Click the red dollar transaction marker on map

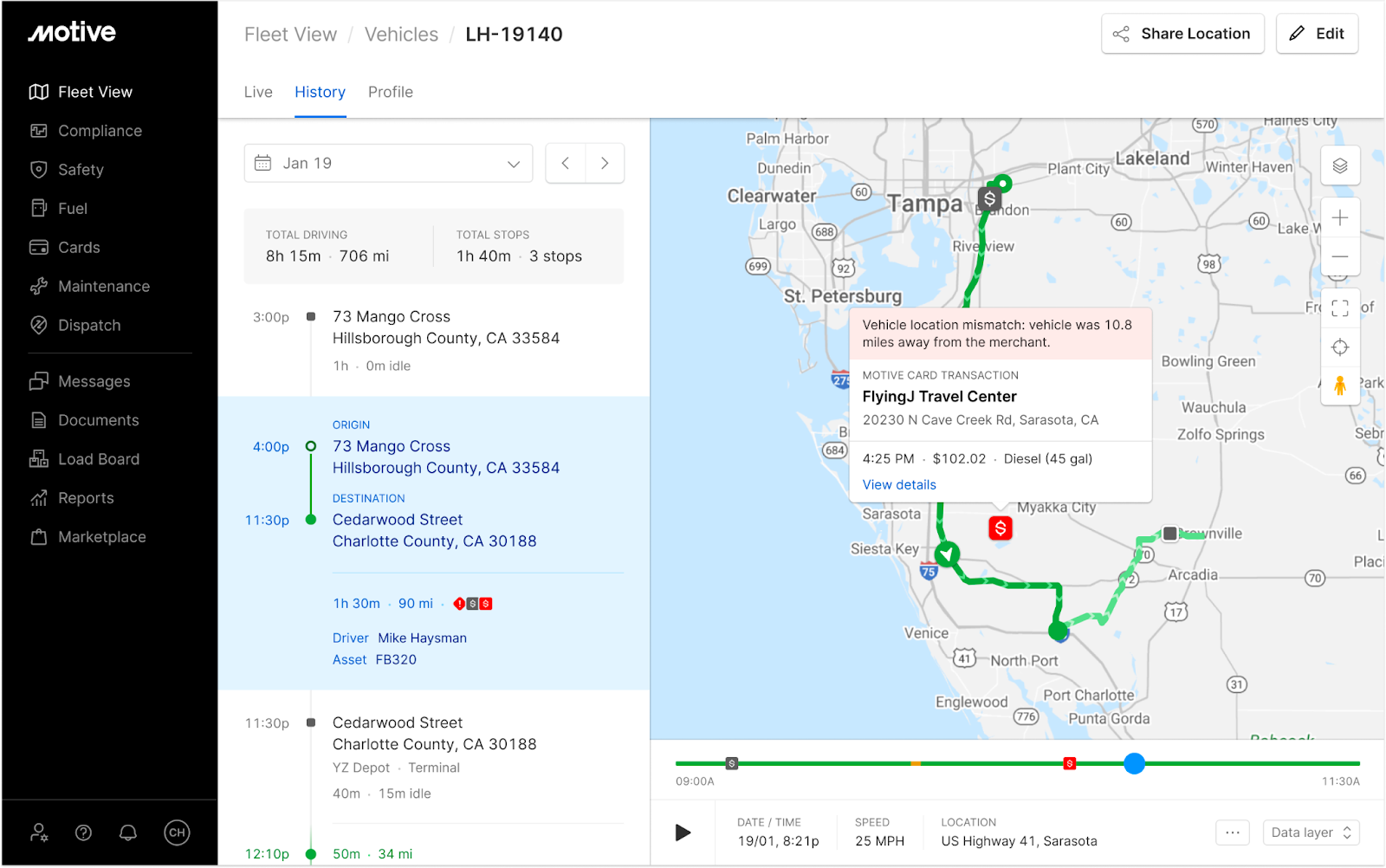point(1001,528)
